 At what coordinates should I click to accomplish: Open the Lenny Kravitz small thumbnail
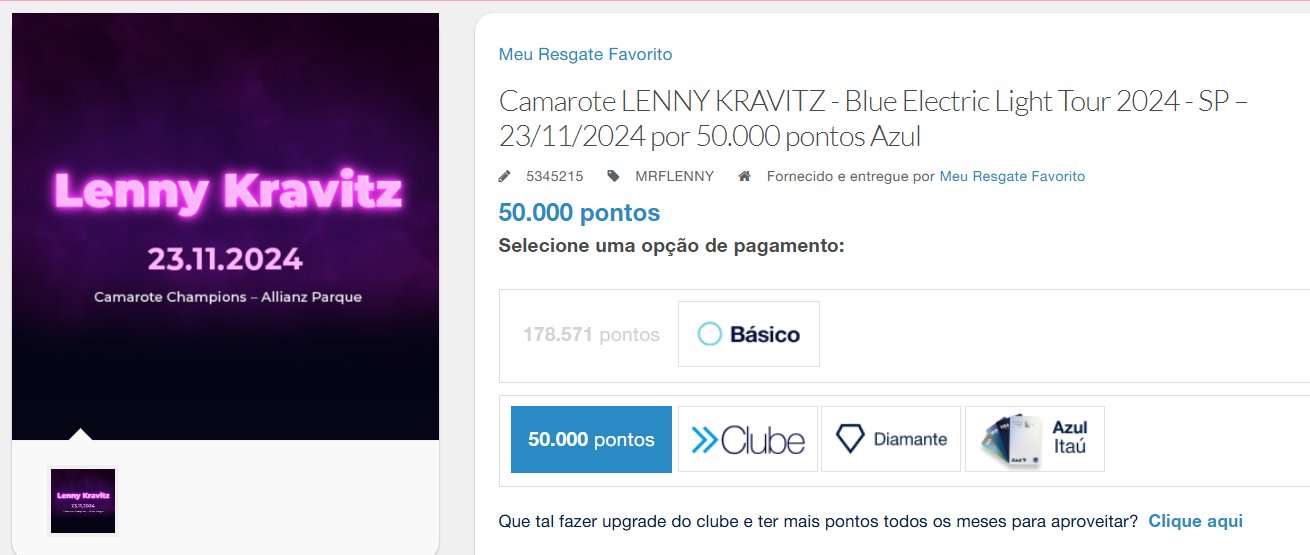click(x=83, y=500)
